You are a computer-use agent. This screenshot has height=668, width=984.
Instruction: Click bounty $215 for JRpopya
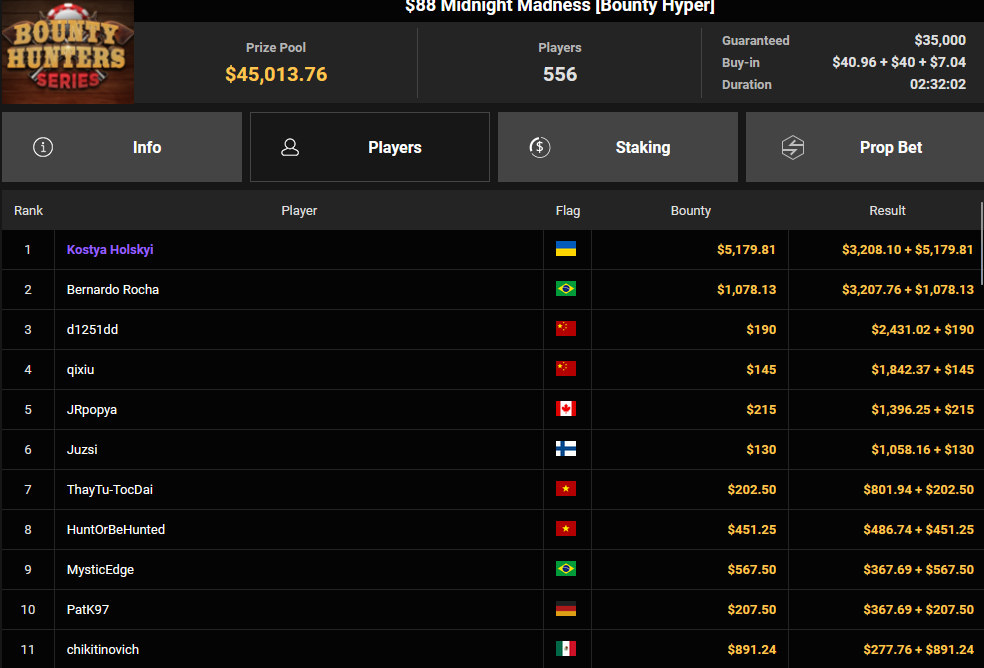pyautogui.click(x=761, y=410)
